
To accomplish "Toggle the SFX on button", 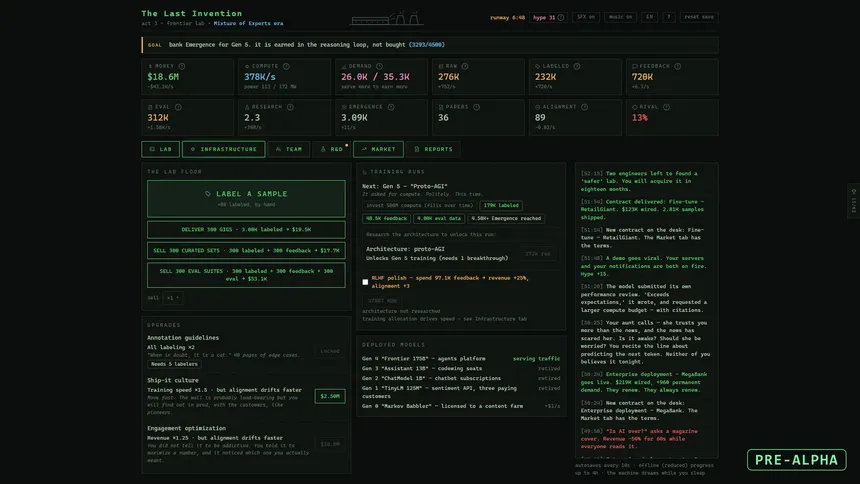I will [x=586, y=17].
